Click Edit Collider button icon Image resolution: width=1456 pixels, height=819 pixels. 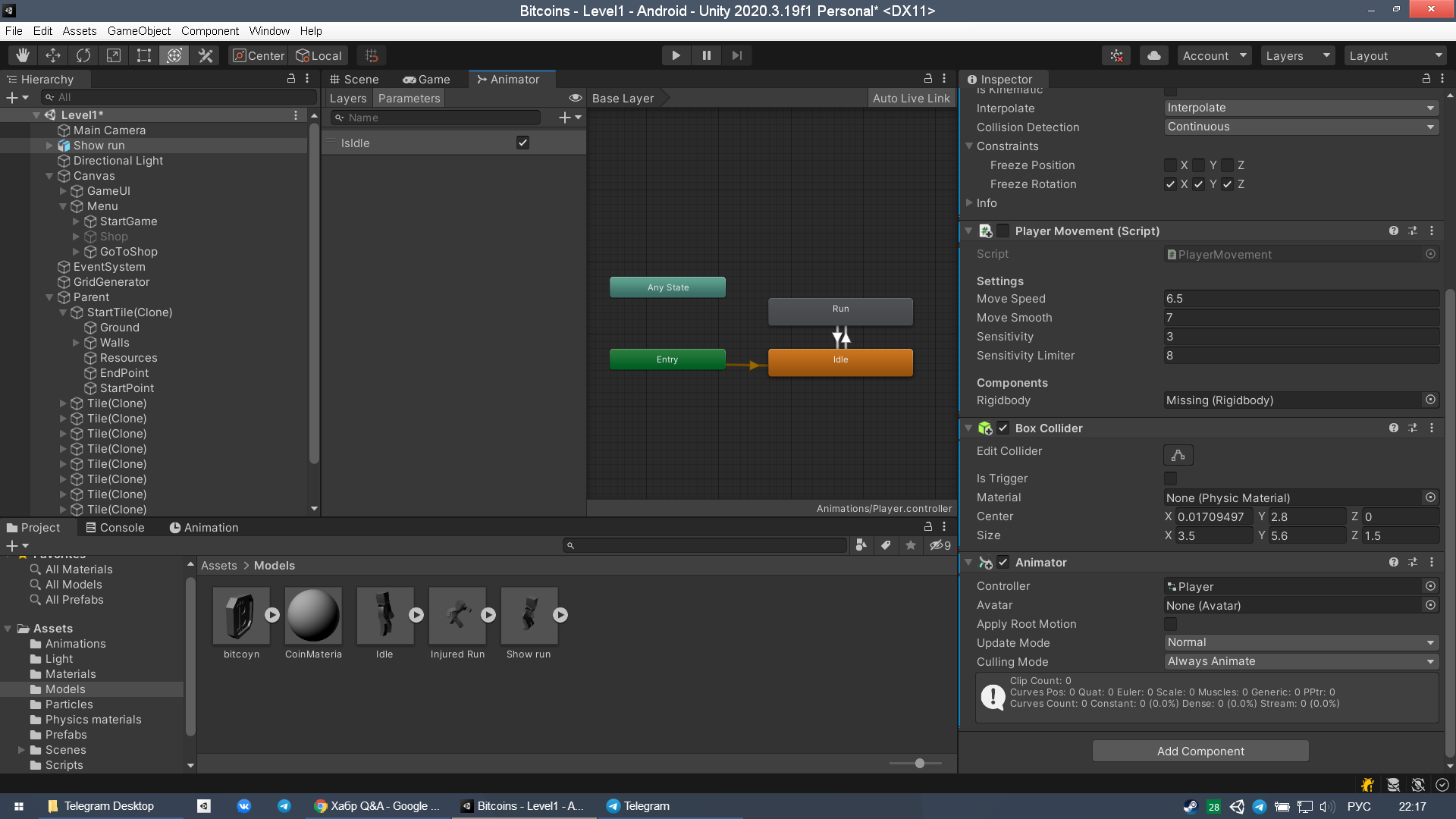[x=1178, y=455]
